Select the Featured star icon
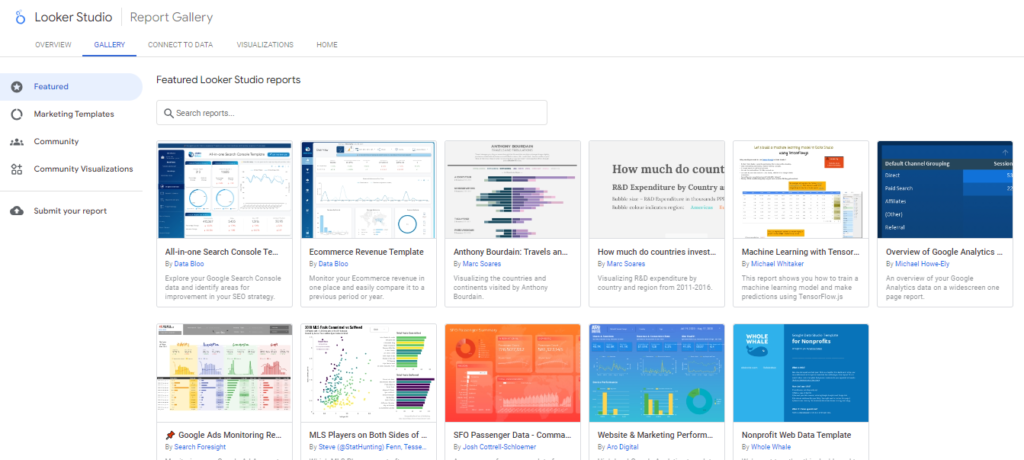This screenshot has height=460, width=1024. [17, 86]
